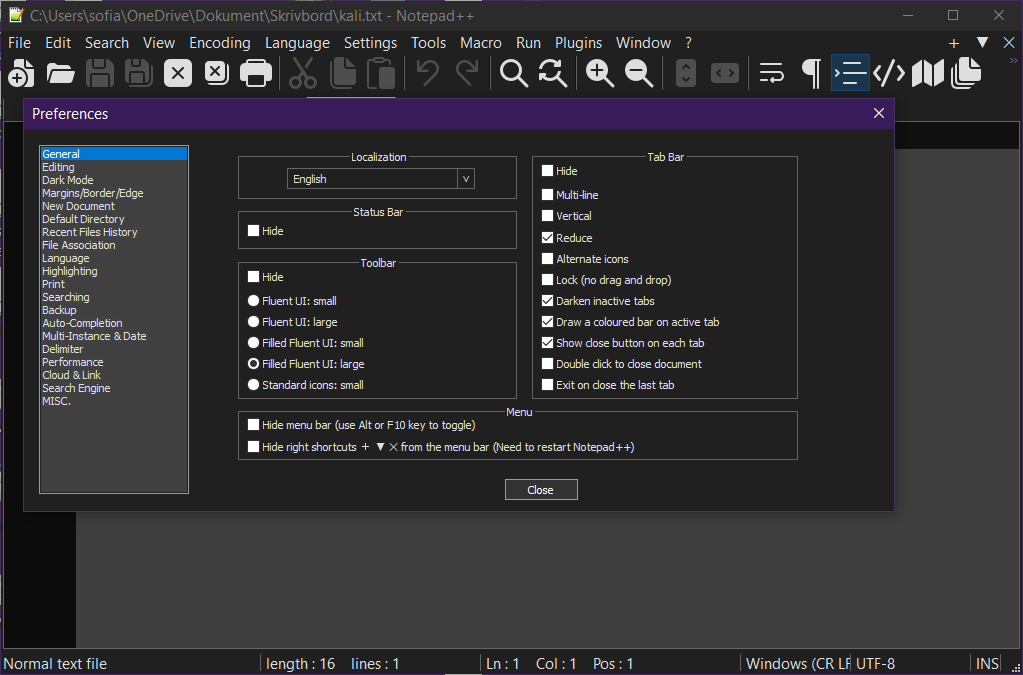Click the Cut scissors icon
The width and height of the screenshot is (1023, 675).
pos(303,72)
